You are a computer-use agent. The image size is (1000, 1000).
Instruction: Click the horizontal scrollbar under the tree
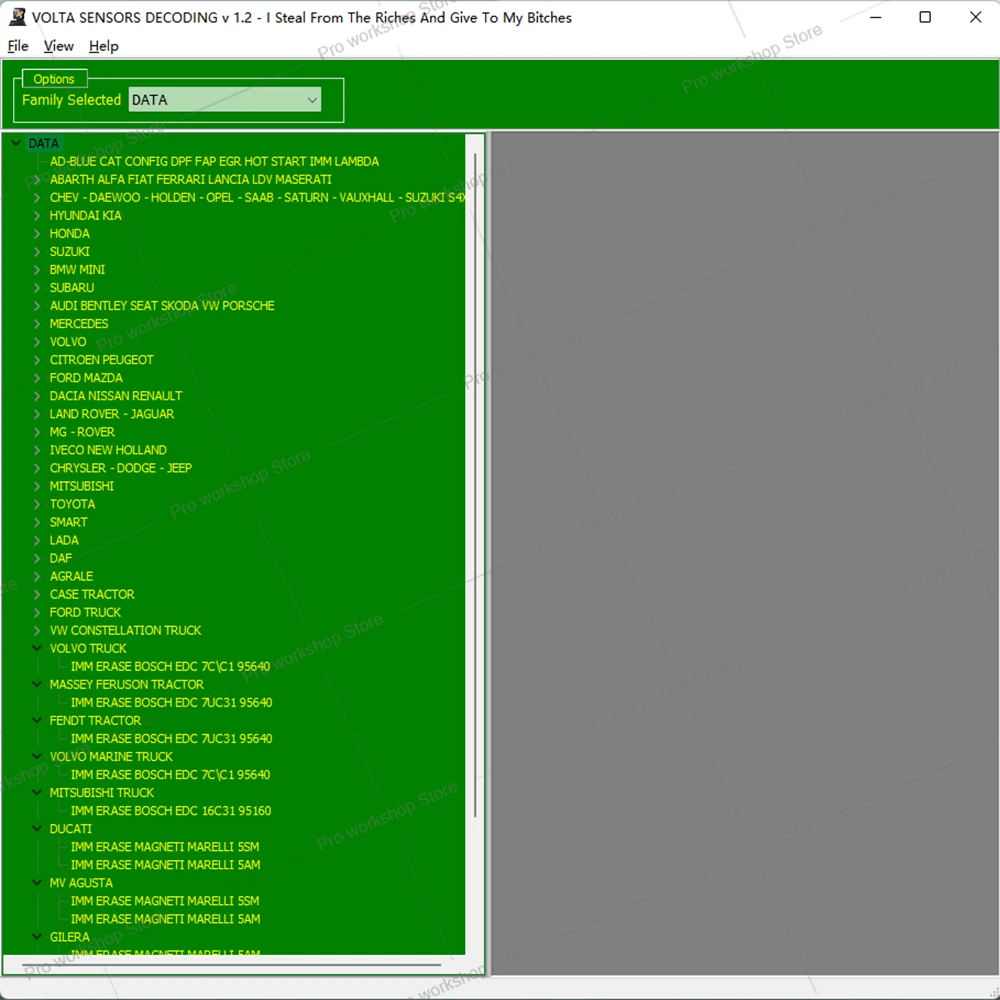coord(231,965)
